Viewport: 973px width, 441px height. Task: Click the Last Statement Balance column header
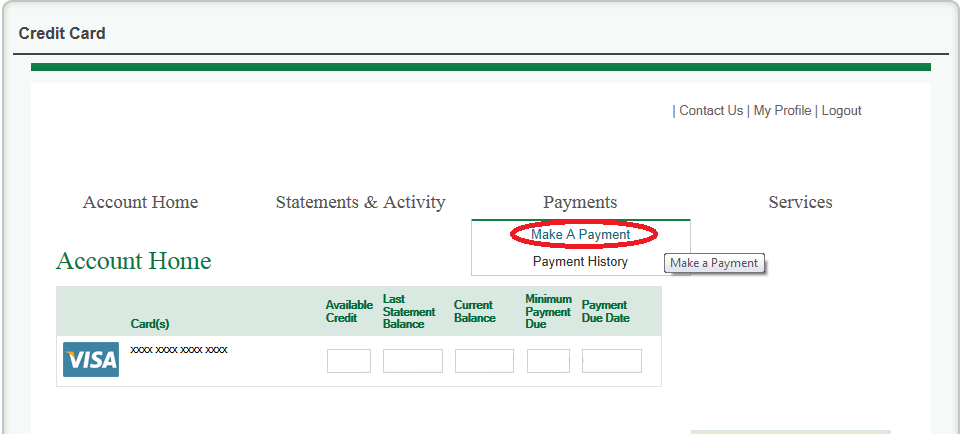(409, 311)
